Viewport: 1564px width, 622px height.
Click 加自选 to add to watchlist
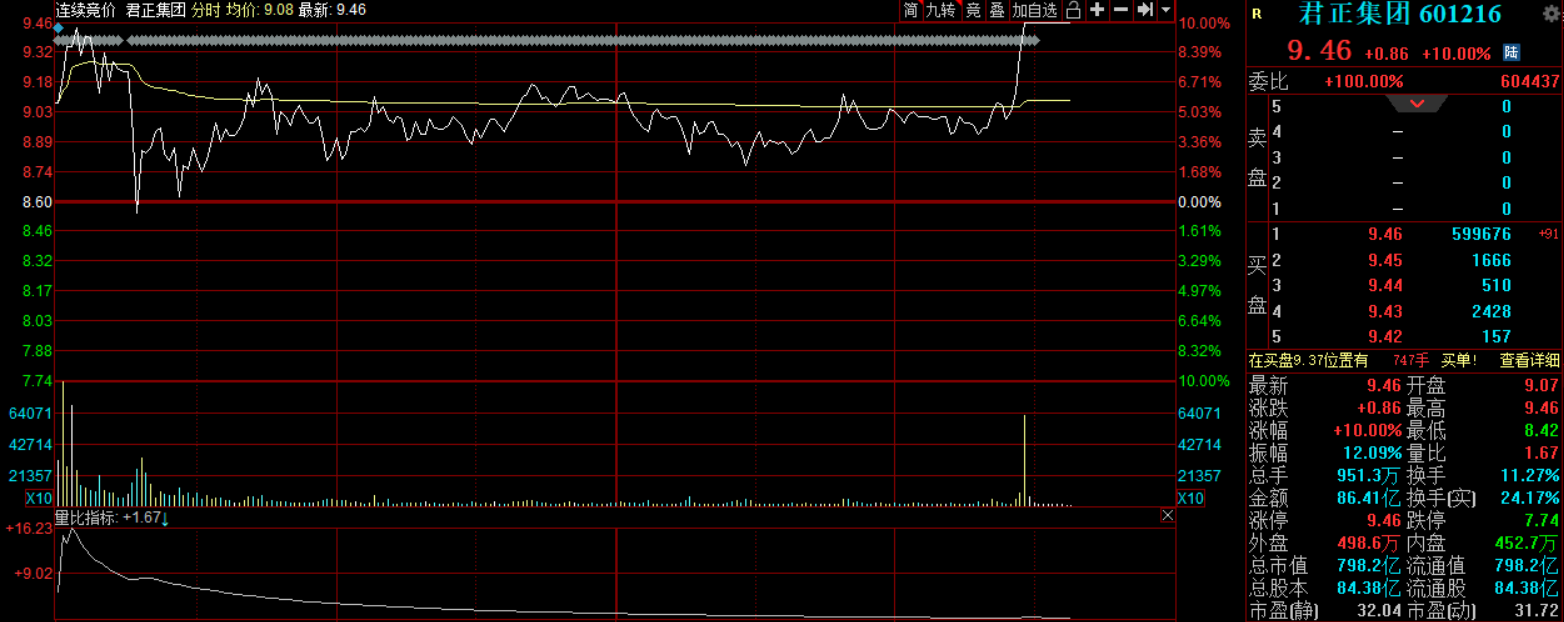tap(1034, 10)
